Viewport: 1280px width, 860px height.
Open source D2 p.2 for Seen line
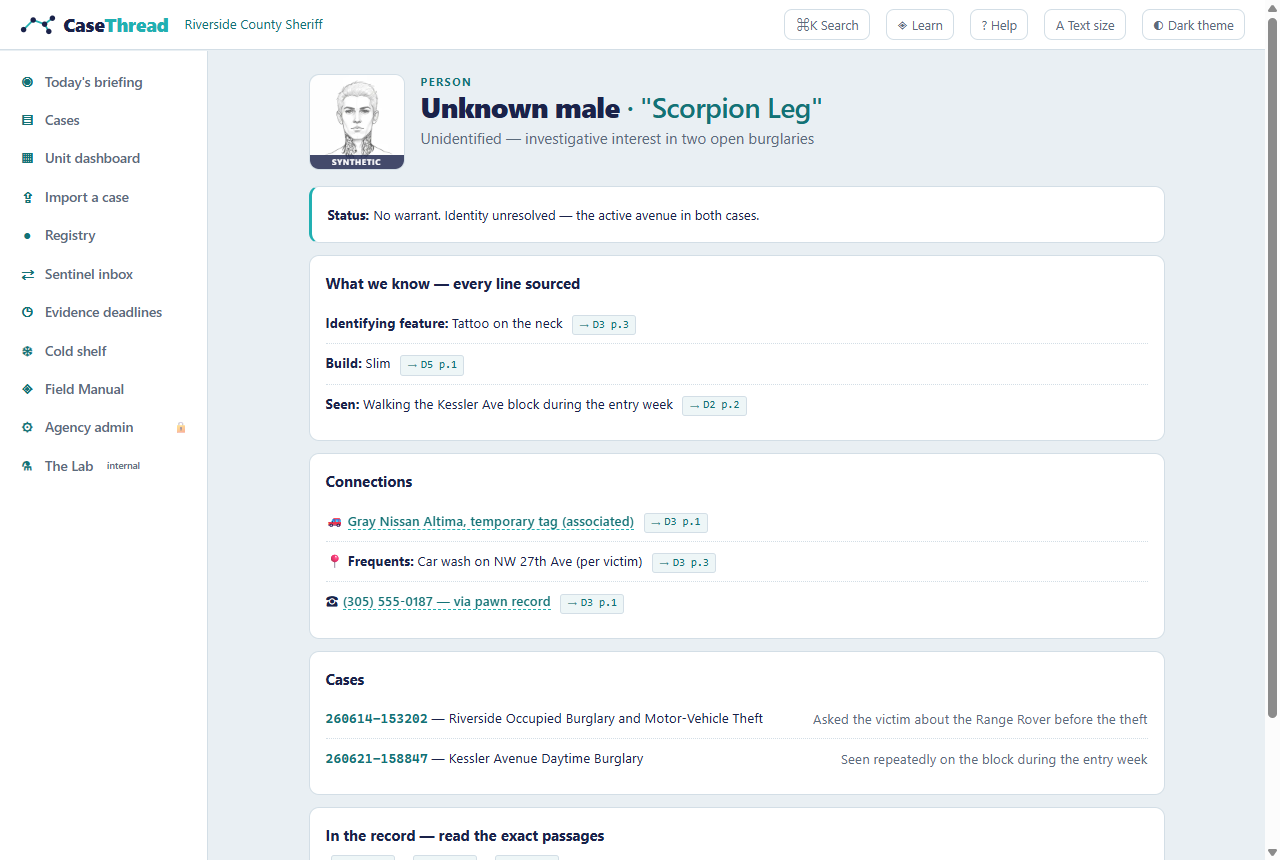(x=714, y=405)
